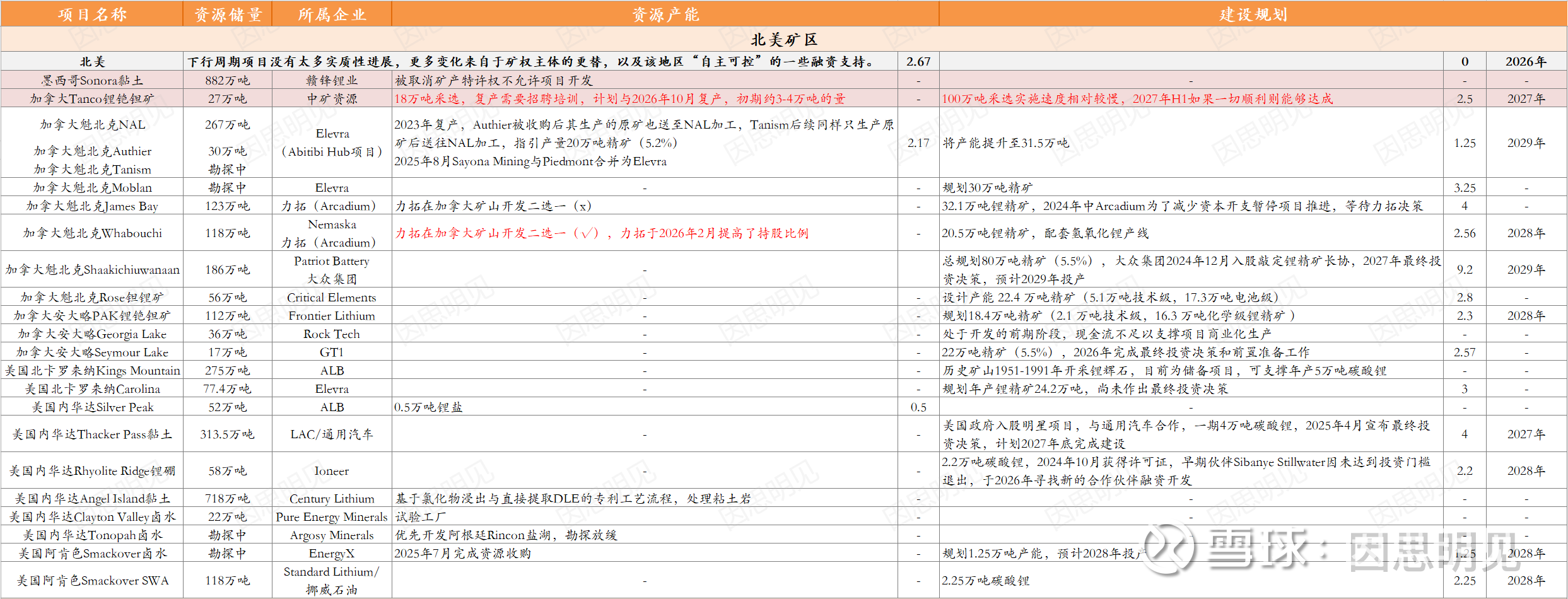Click the 资源产能 column header
This screenshot has height=599, width=1568.
point(665,14)
